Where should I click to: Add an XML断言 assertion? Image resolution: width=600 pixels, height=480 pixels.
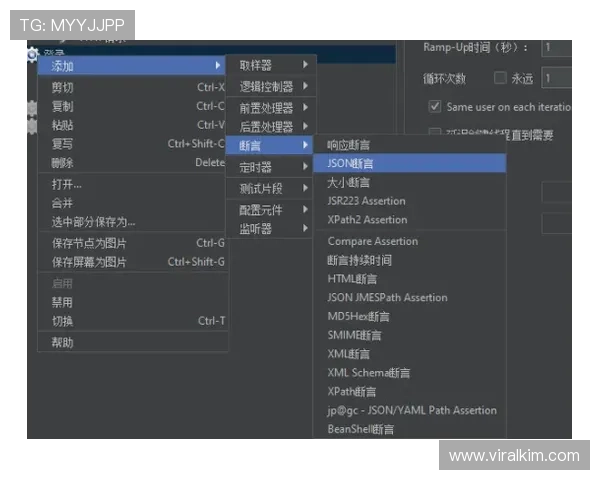point(410,354)
